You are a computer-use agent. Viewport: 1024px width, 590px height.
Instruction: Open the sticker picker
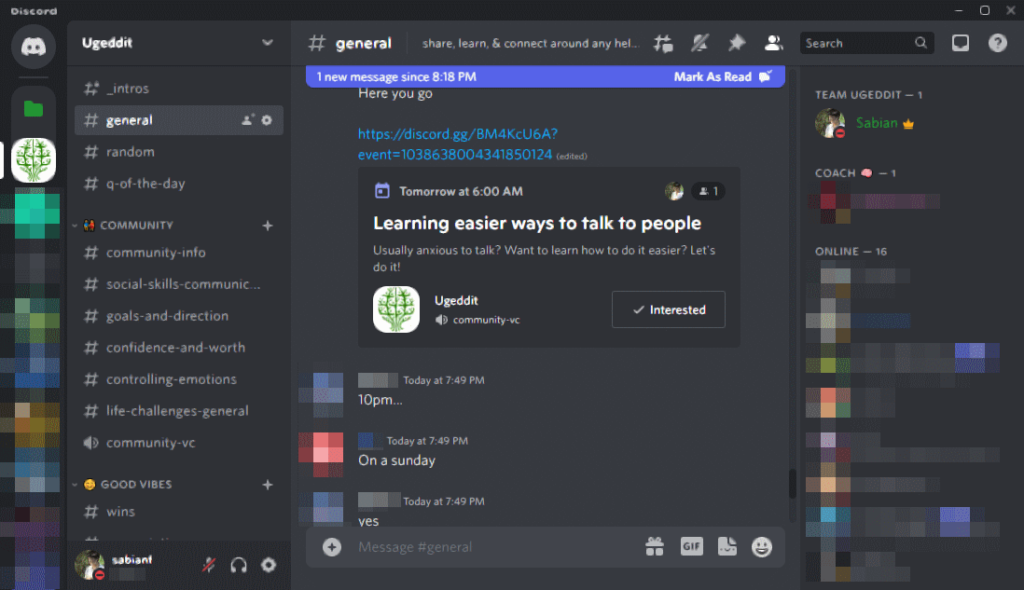(727, 546)
